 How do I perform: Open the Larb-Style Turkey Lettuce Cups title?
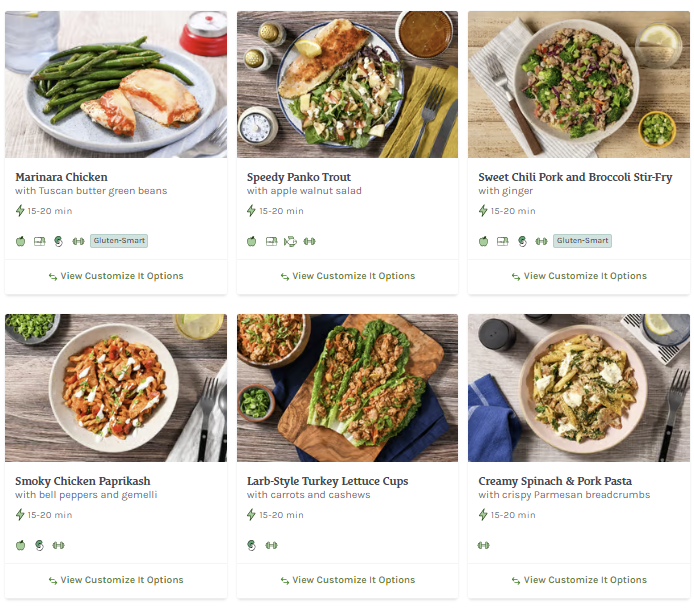point(327,481)
